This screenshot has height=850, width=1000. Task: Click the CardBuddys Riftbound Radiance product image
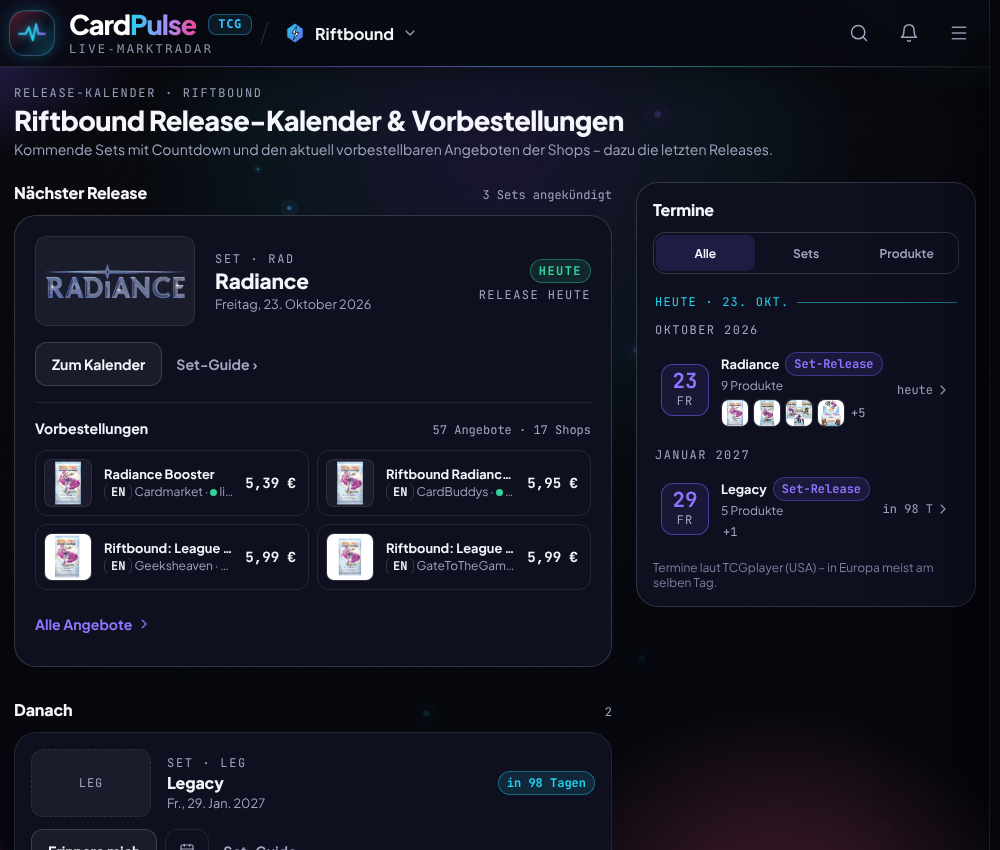coord(350,483)
